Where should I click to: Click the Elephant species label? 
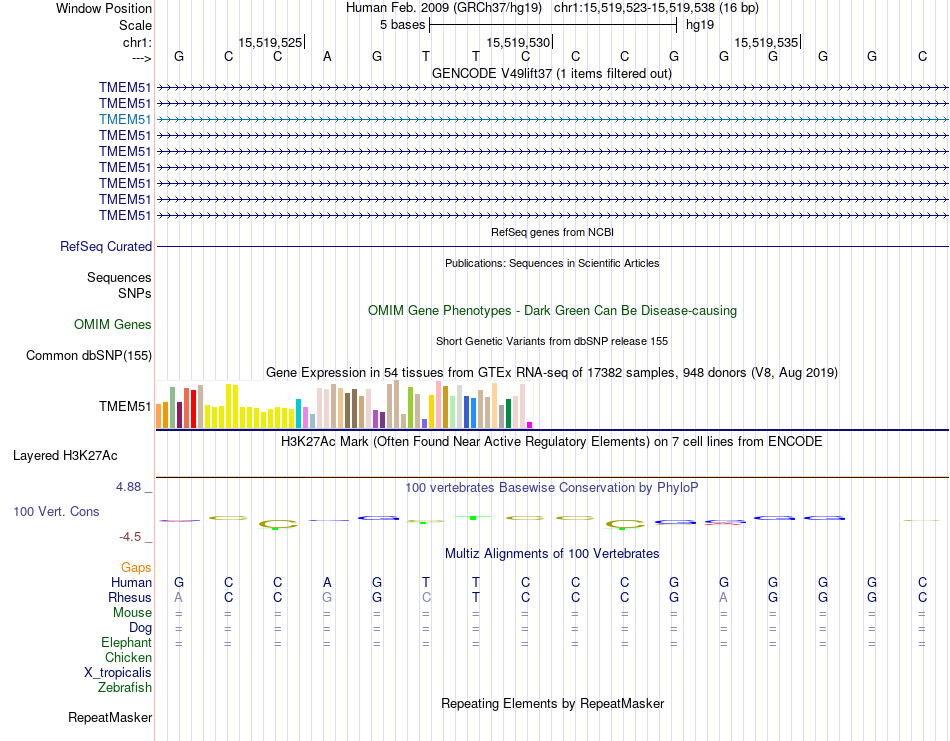[126, 642]
